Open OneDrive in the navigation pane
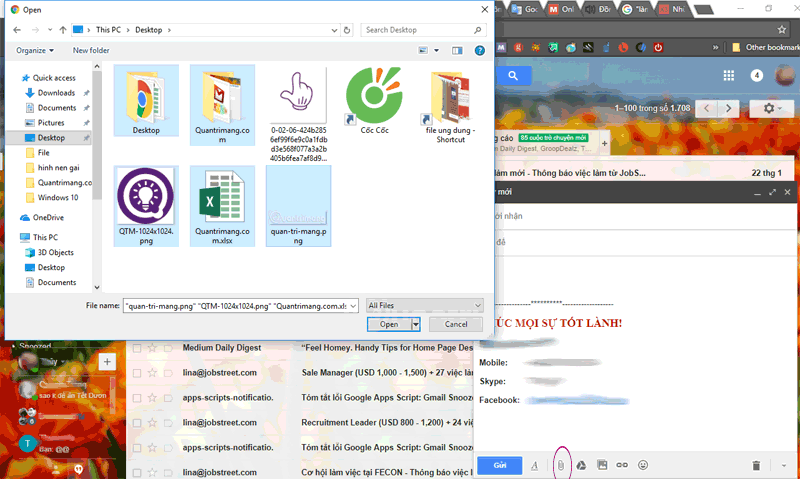Screen dimensions: 800x479 (48, 217)
